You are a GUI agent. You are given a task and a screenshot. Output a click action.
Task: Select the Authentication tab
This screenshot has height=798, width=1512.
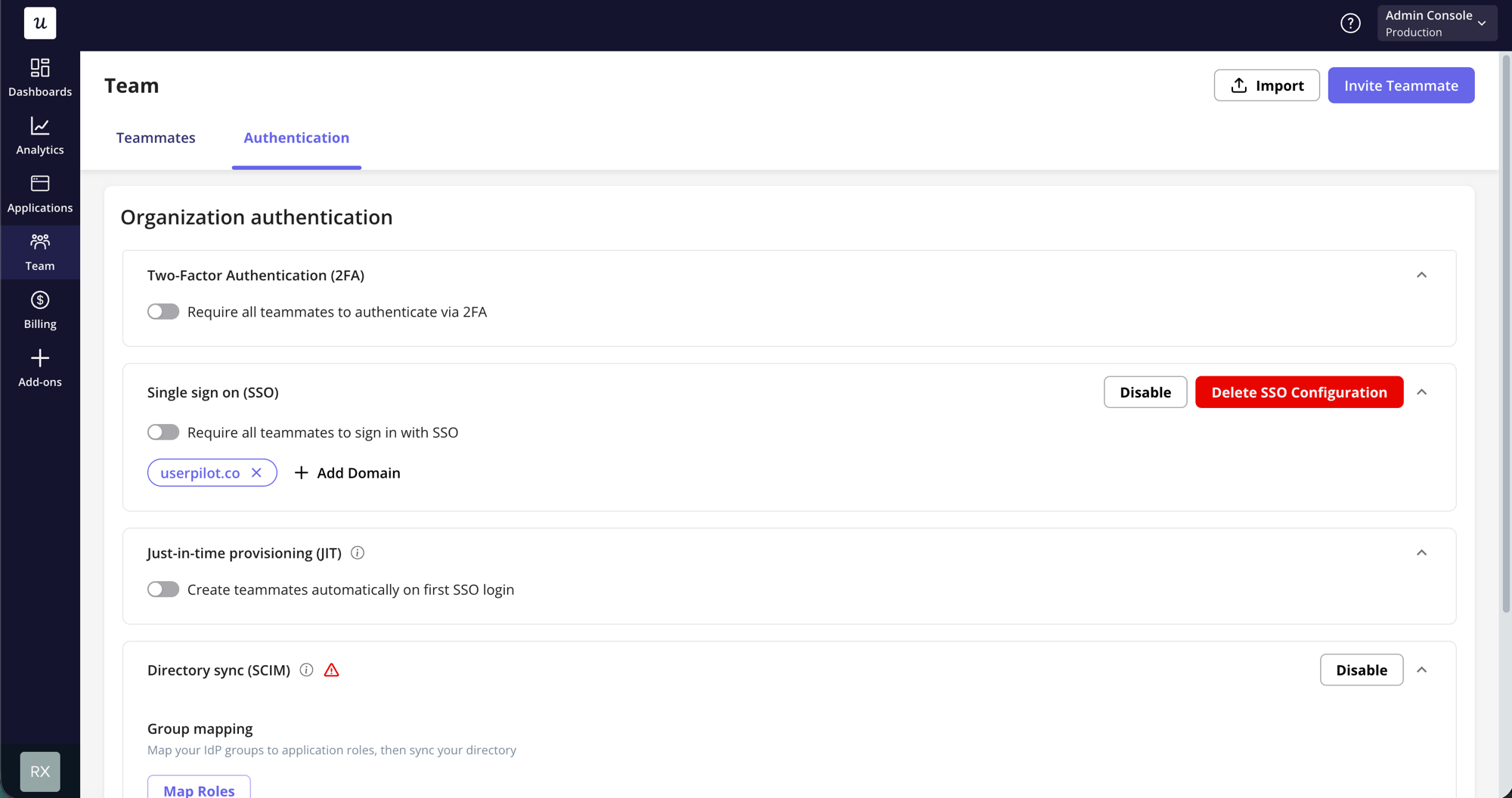[x=296, y=138]
